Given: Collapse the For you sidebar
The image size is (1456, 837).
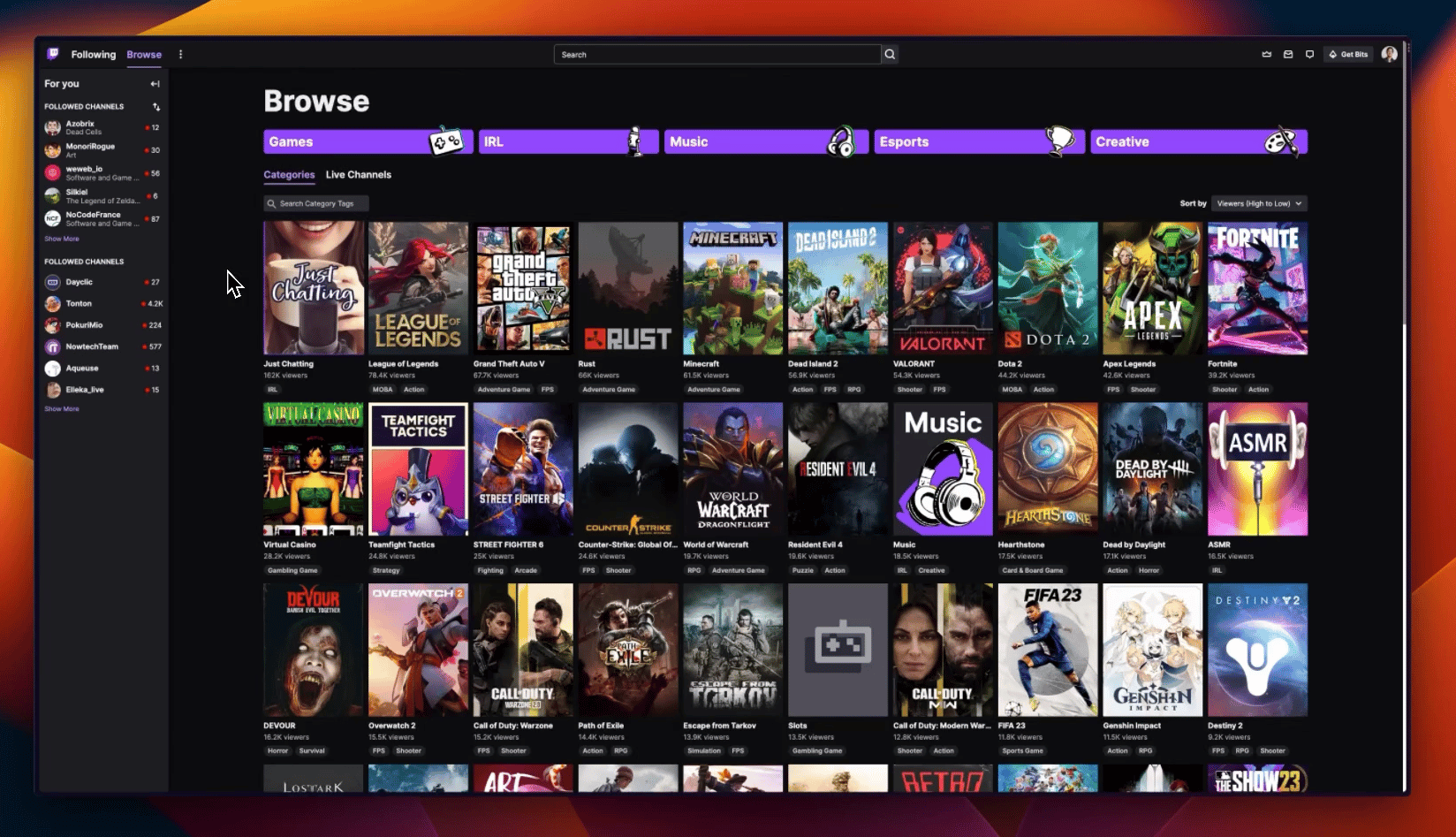Looking at the screenshot, I should [155, 83].
